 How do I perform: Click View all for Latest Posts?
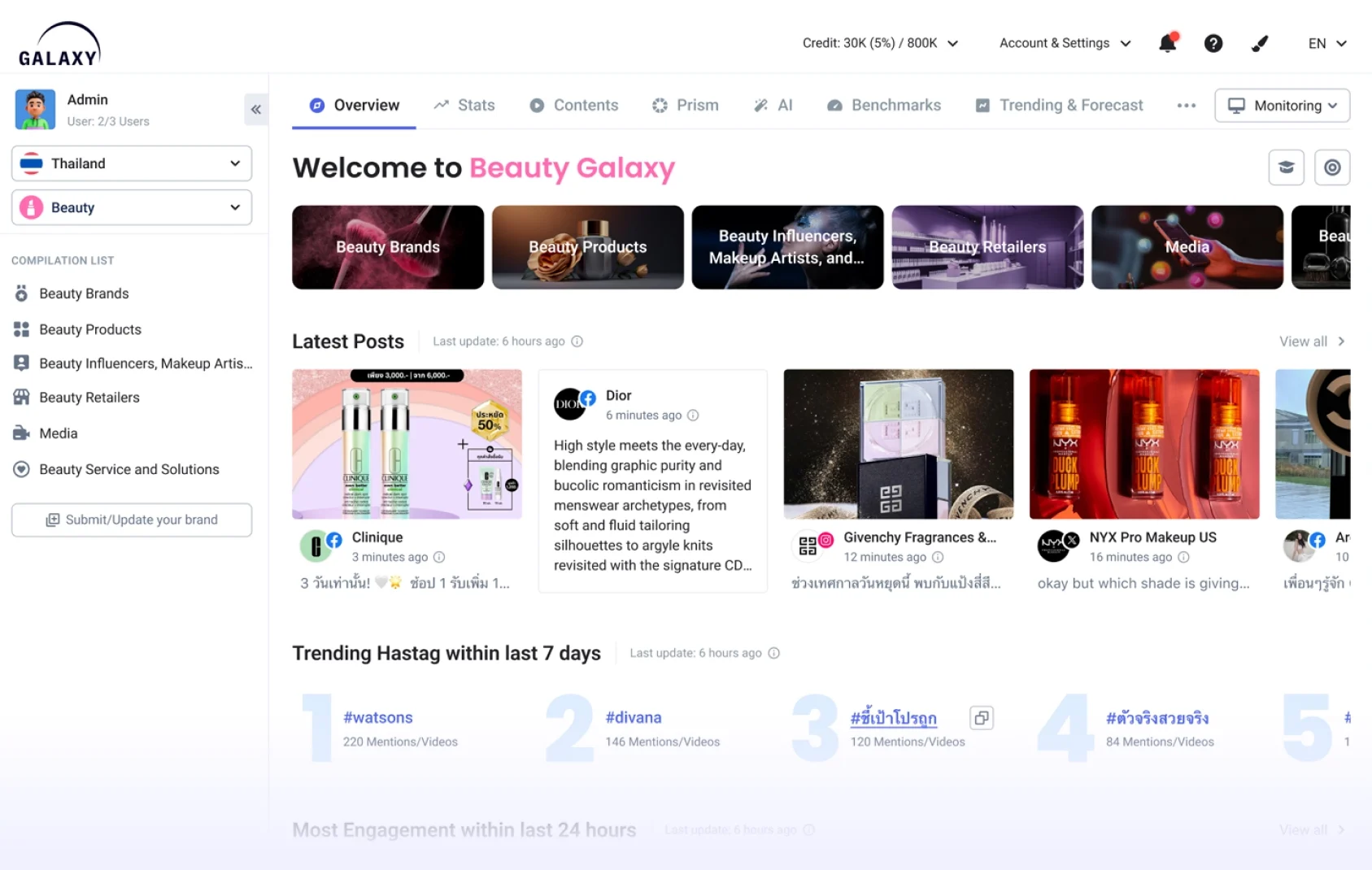click(x=1311, y=341)
